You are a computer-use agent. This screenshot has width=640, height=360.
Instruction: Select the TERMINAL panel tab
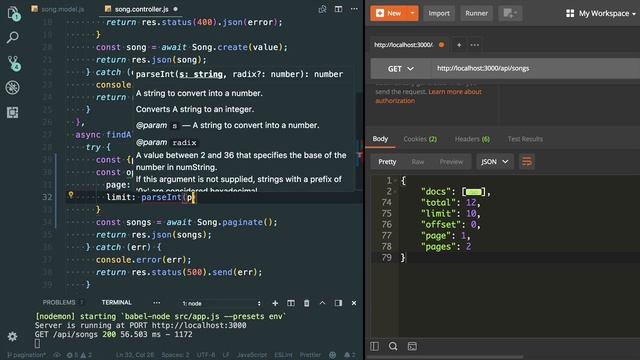click(117, 302)
